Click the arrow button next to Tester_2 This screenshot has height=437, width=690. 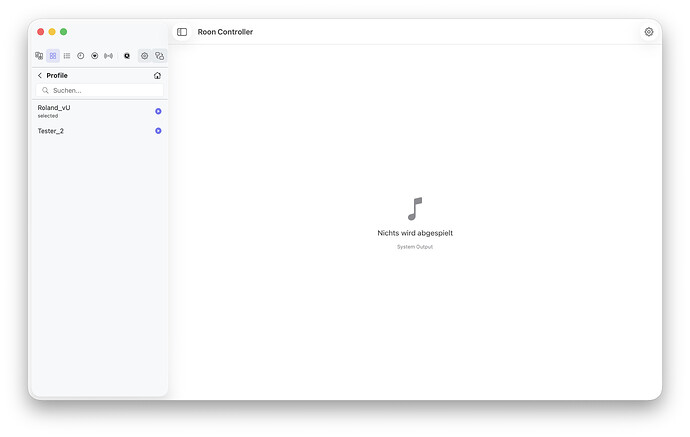(158, 131)
